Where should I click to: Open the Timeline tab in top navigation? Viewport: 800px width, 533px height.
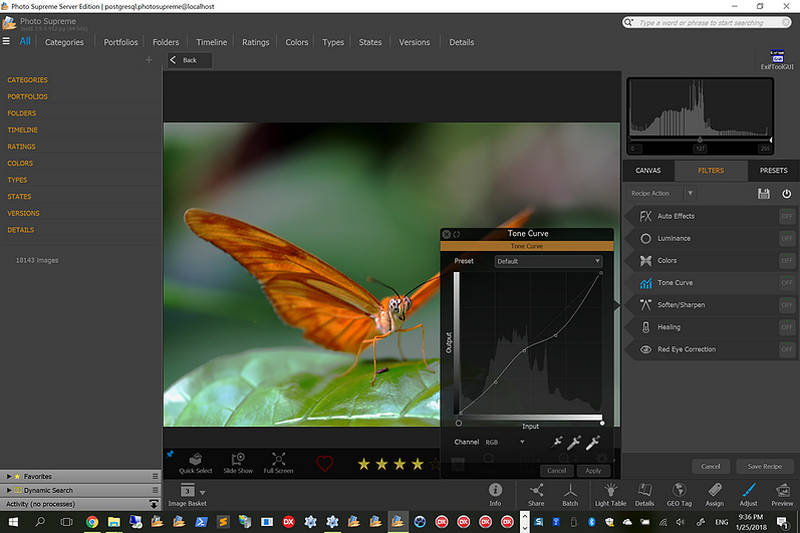(x=211, y=43)
